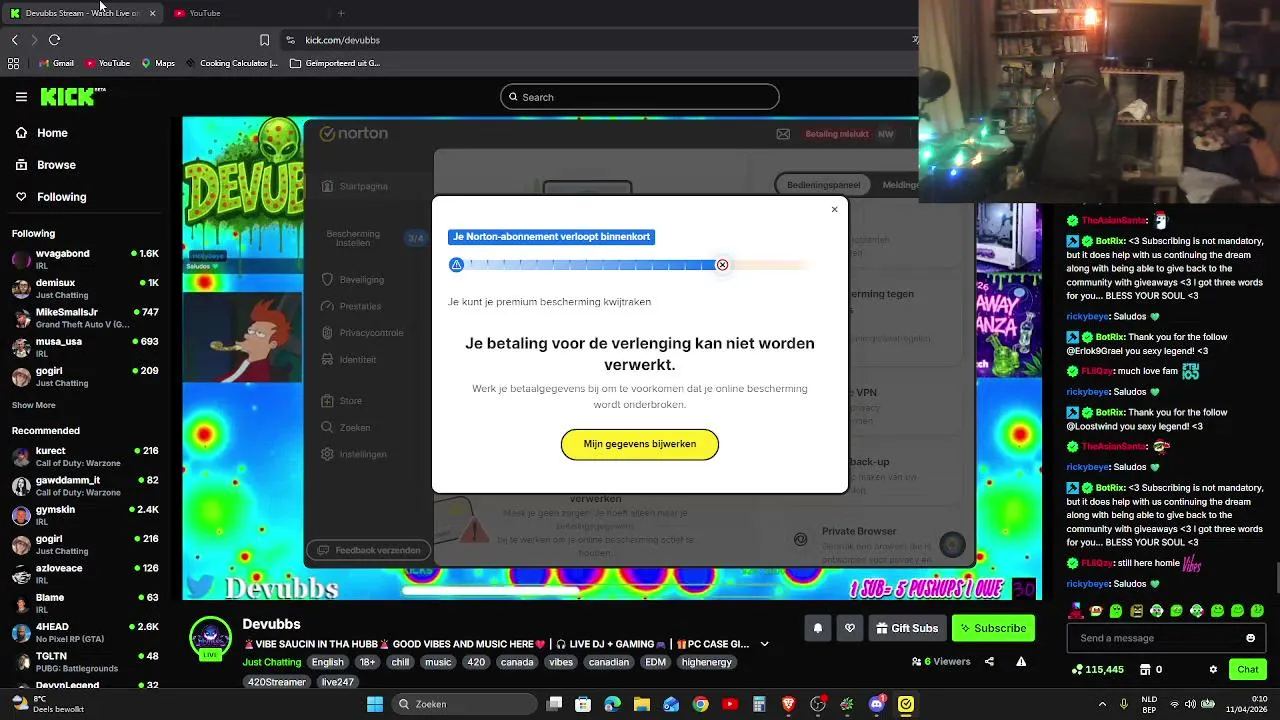Click the Gift Subs button

pyautogui.click(x=907, y=628)
